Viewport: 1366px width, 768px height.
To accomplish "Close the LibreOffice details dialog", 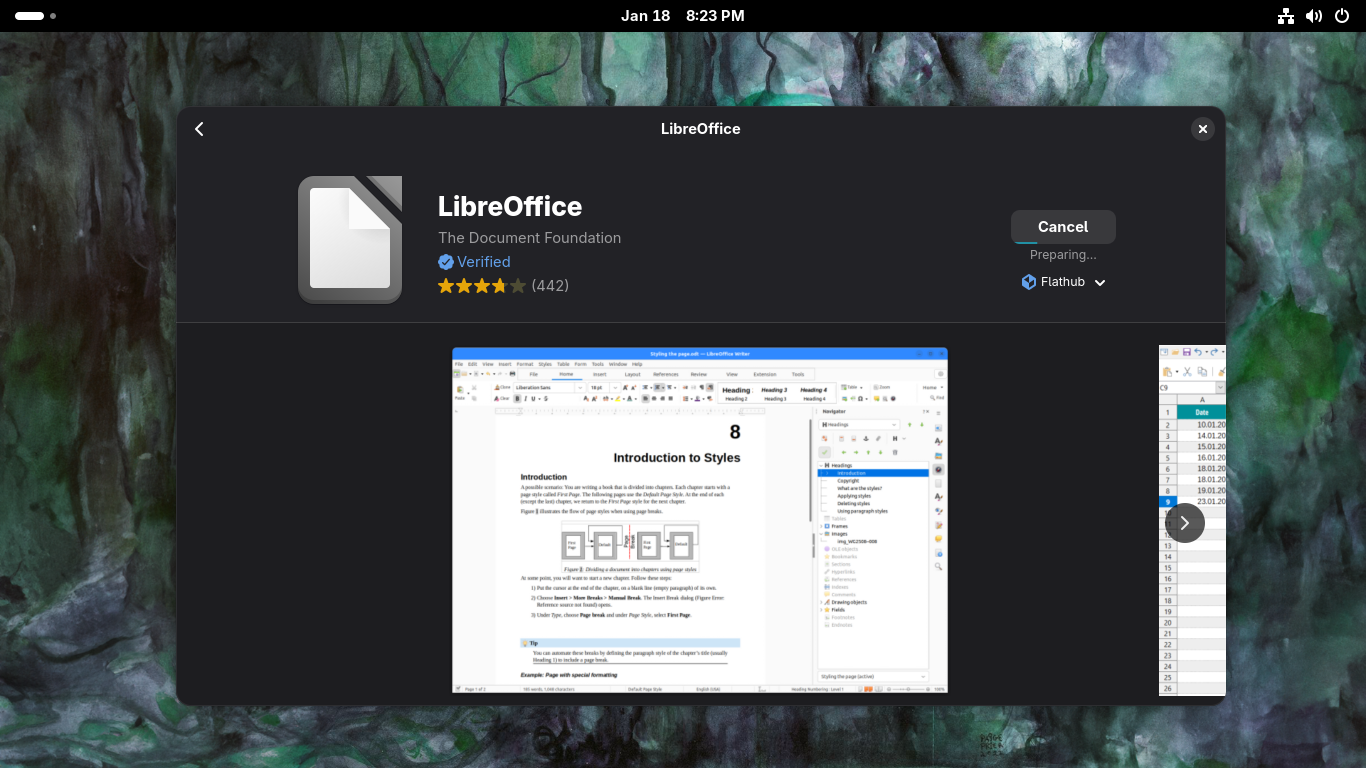I will [1203, 129].
